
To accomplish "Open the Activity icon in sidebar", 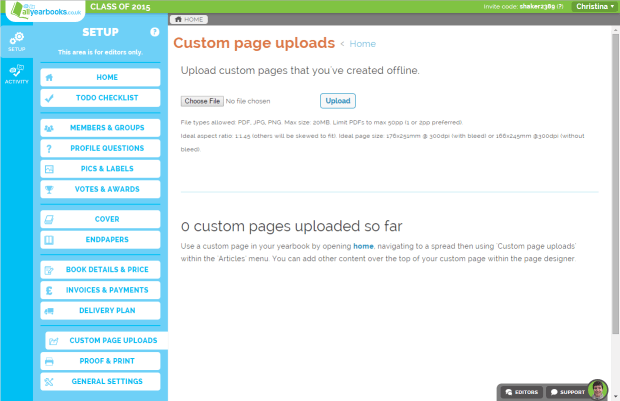I will click(17, 74).
